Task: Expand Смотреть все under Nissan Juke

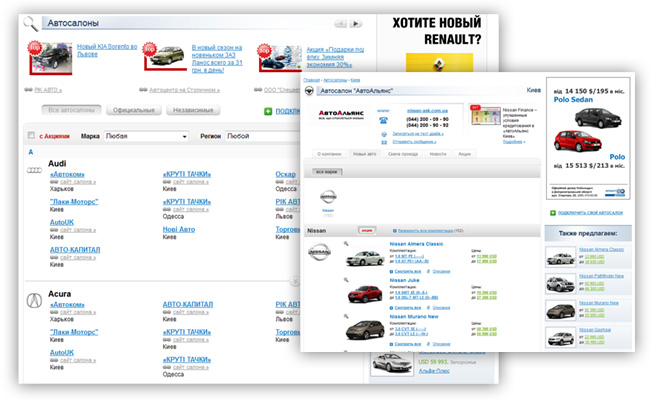Action: click(x=407, y=307)
